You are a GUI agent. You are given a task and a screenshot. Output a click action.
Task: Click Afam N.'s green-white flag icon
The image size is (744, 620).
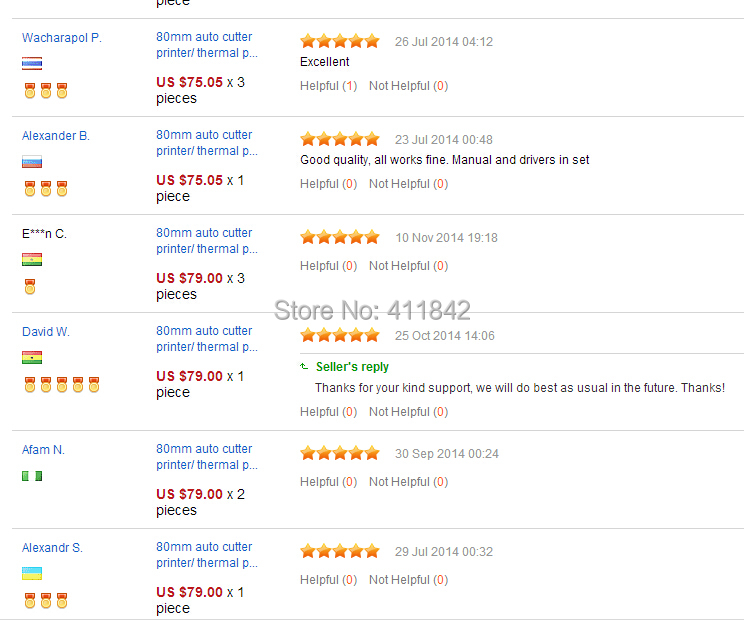point(32,476)
